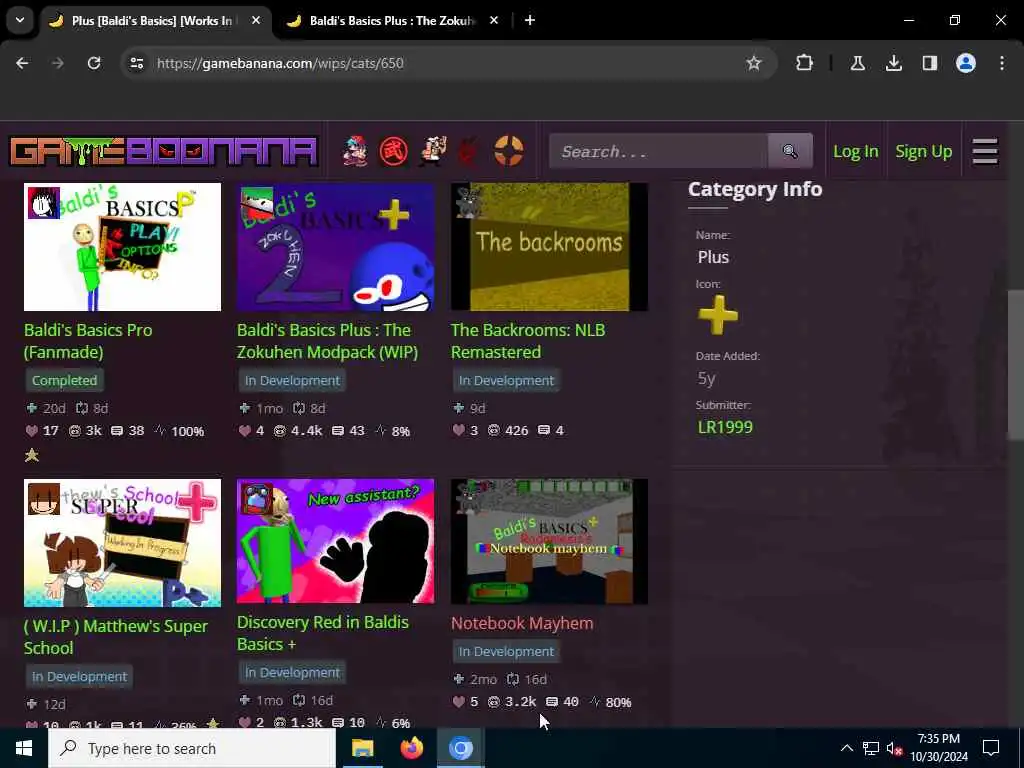Click the New assistant? thumbnail
Viewport: 1024px width, 768px height.
tap(335, 541)
